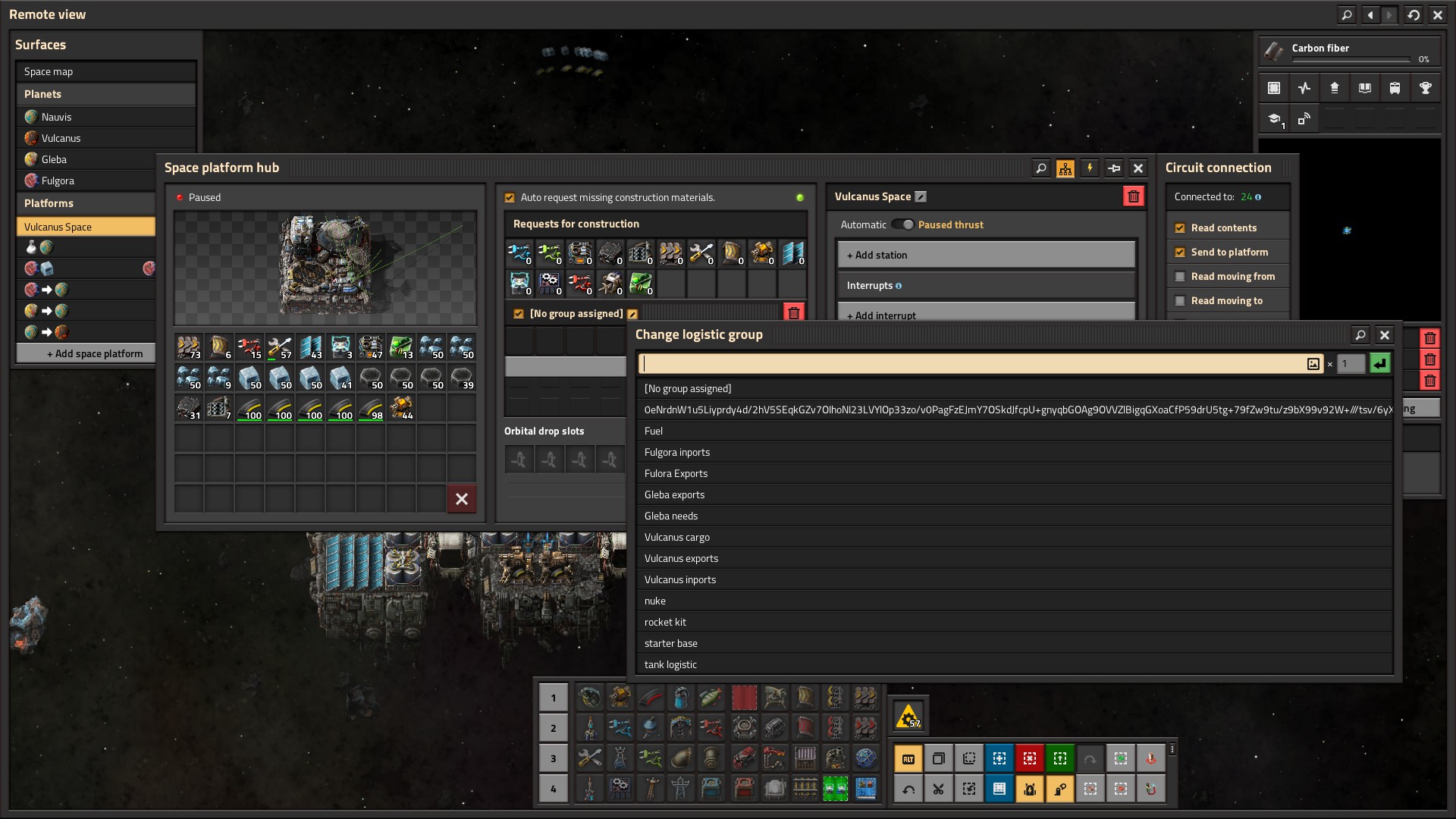Open the Space map surface
The image size is (1456, 819).
(106, 71)
